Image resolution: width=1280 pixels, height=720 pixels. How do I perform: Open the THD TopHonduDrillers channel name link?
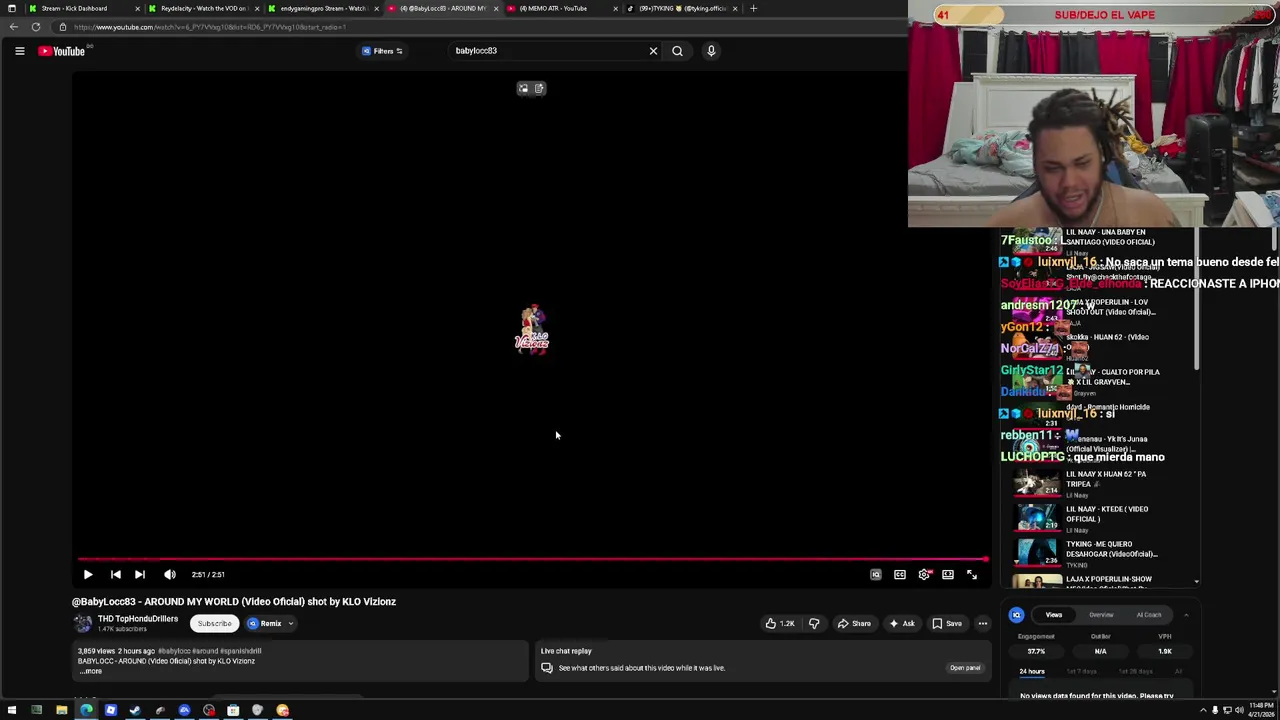(x=138, y=619)
